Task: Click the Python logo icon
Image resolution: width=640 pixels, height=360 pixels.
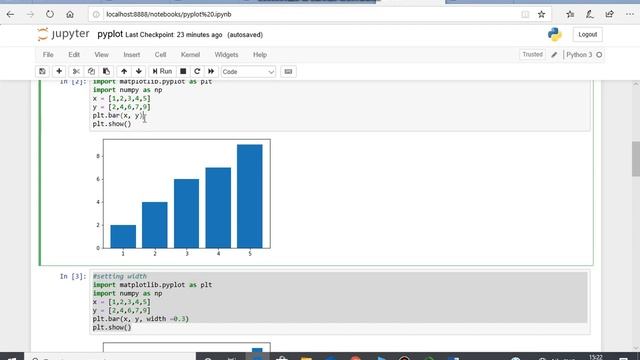Action: point(555,34)
